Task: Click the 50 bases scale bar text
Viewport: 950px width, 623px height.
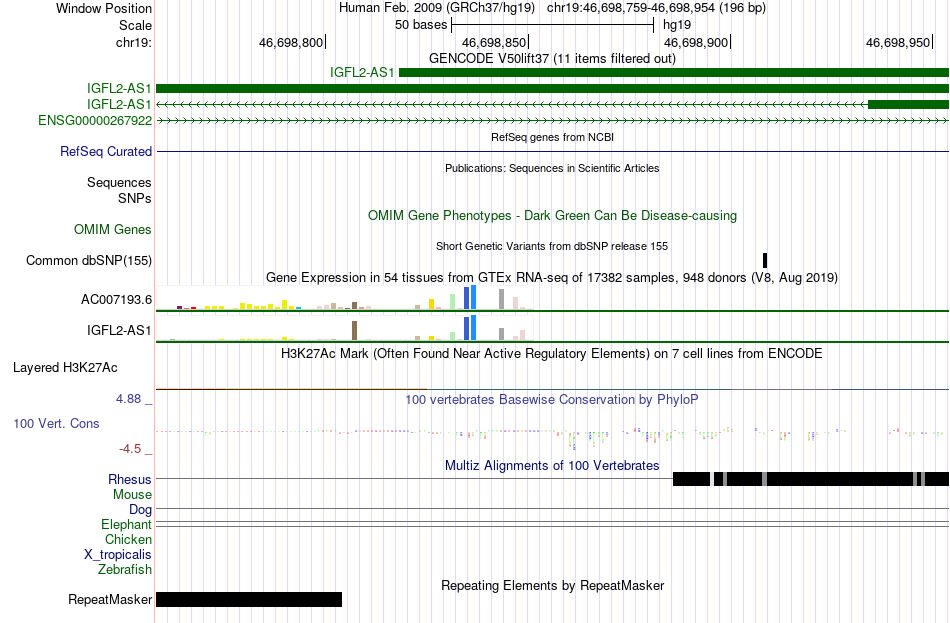Action: (421, 25)
